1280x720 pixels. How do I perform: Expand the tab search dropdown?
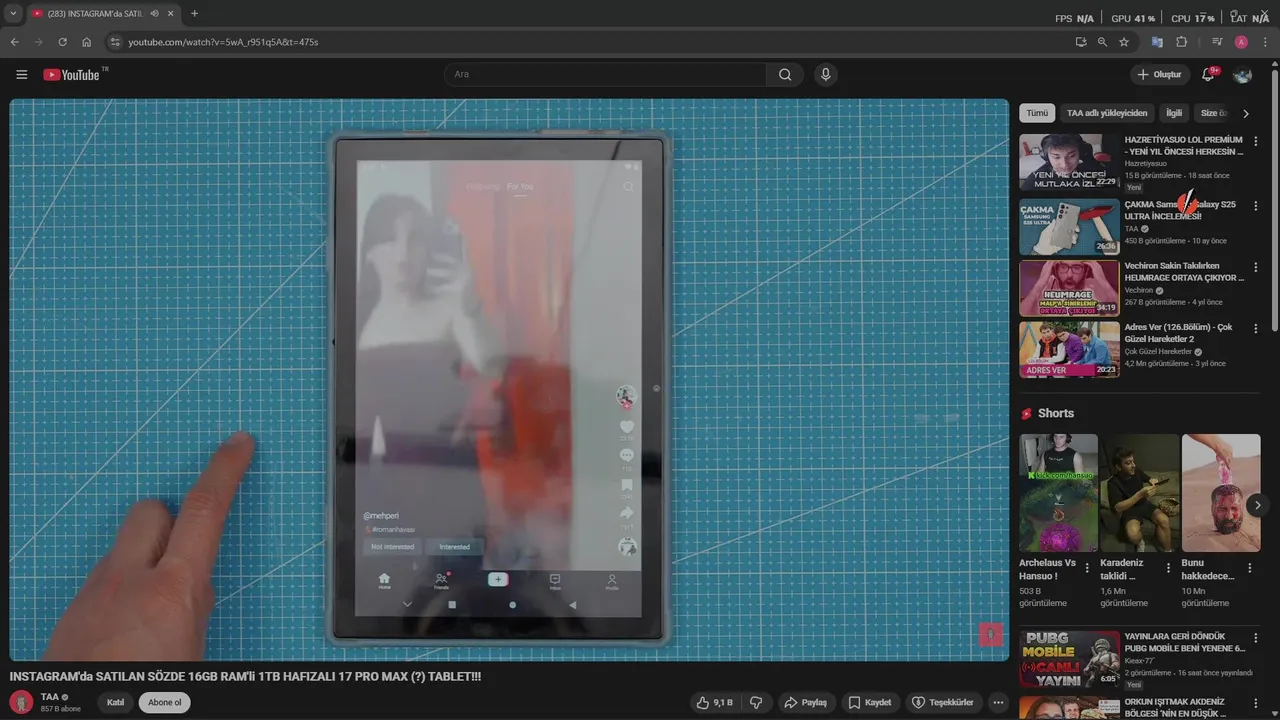pyautogui.click(x=13, y=14)
